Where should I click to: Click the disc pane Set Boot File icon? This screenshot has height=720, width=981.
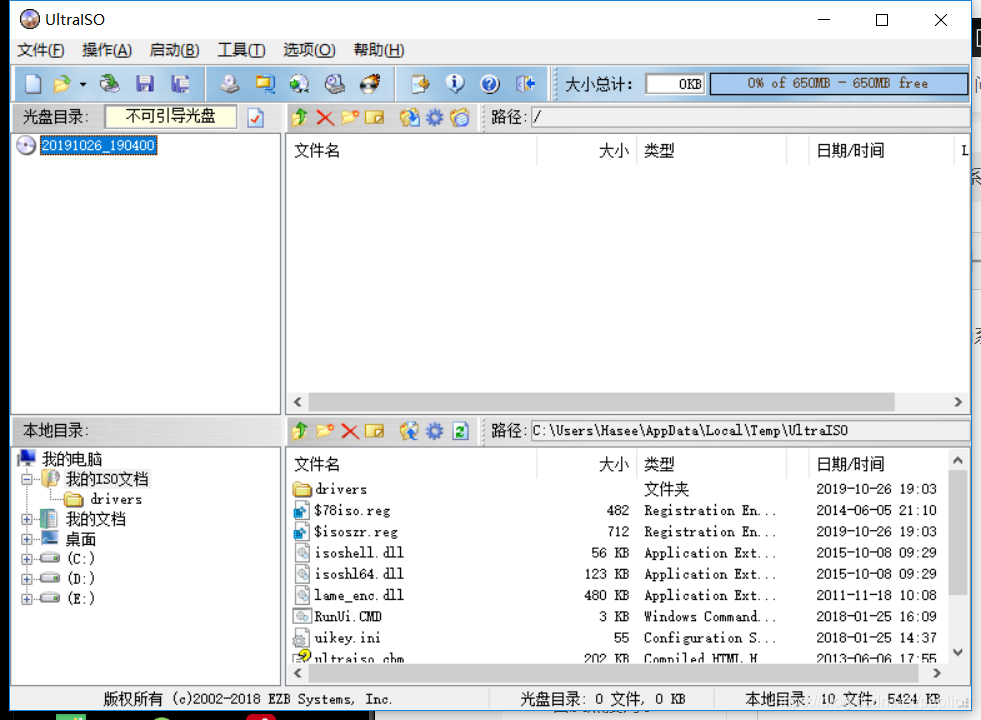click(x=460, y=117)
